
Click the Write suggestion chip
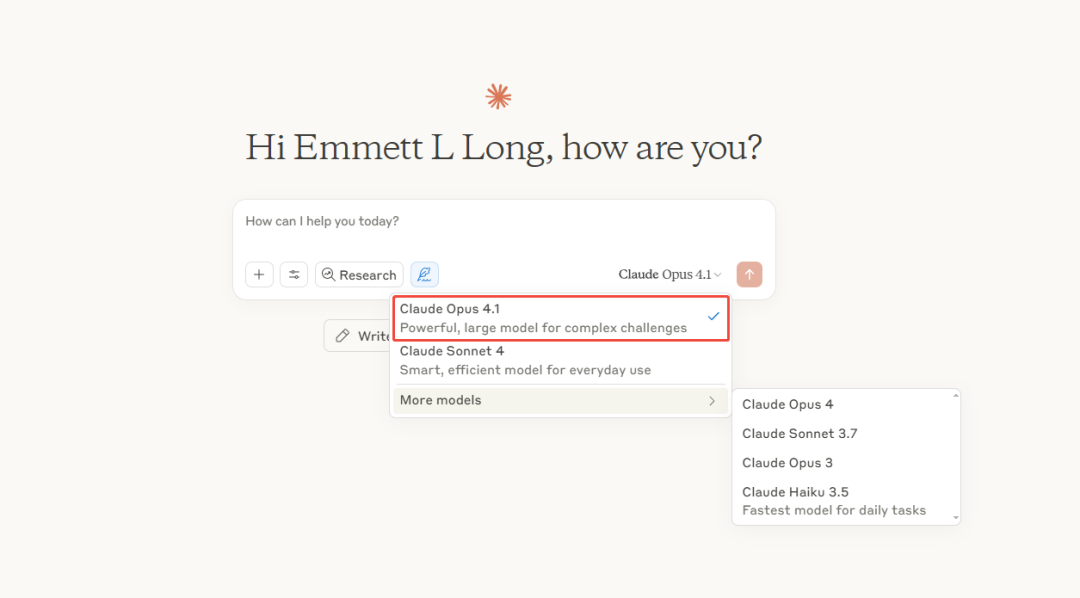[358, 336]
